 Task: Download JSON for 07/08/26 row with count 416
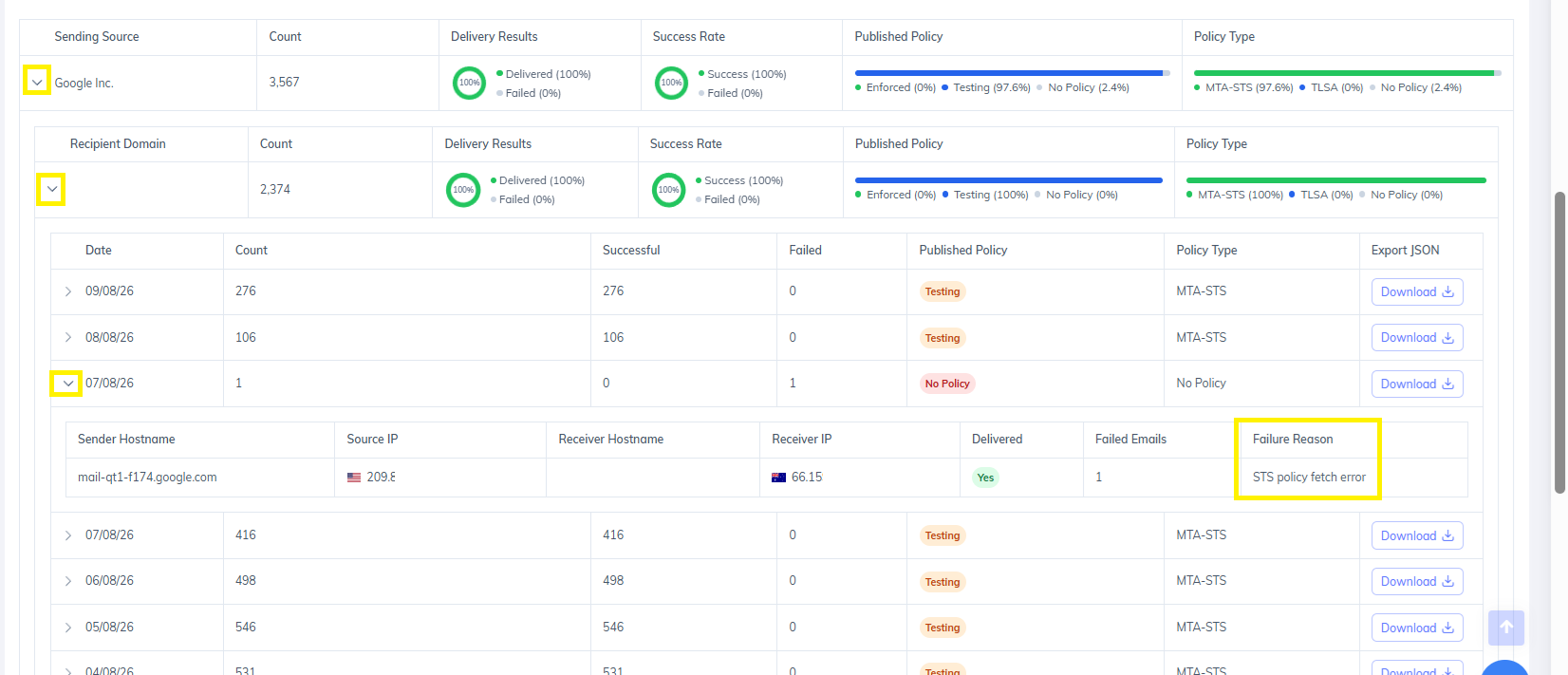coord(1417,535)
